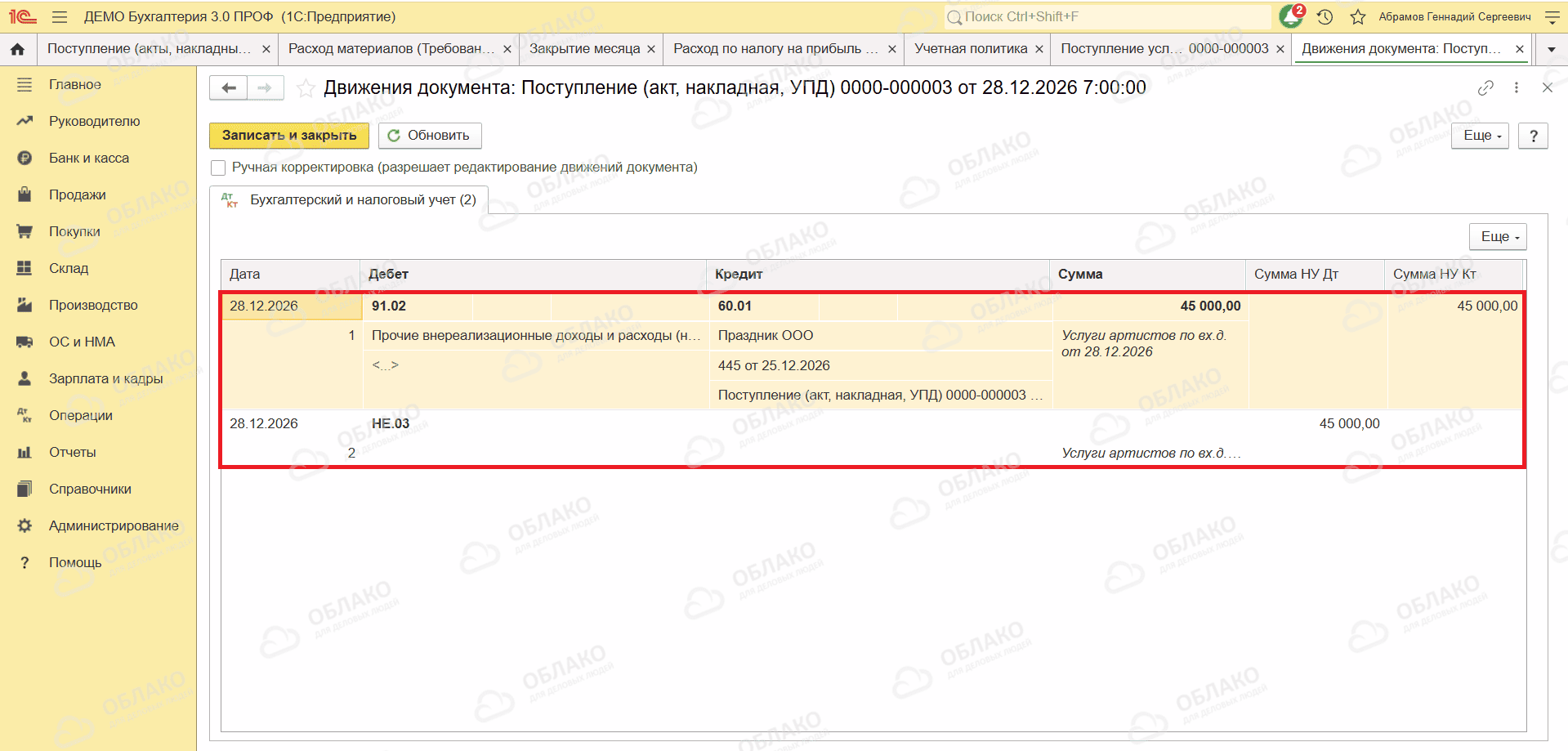Click the Обновить button
The height and width of the screenshot is (751, 1568).
tap(430, 136)
